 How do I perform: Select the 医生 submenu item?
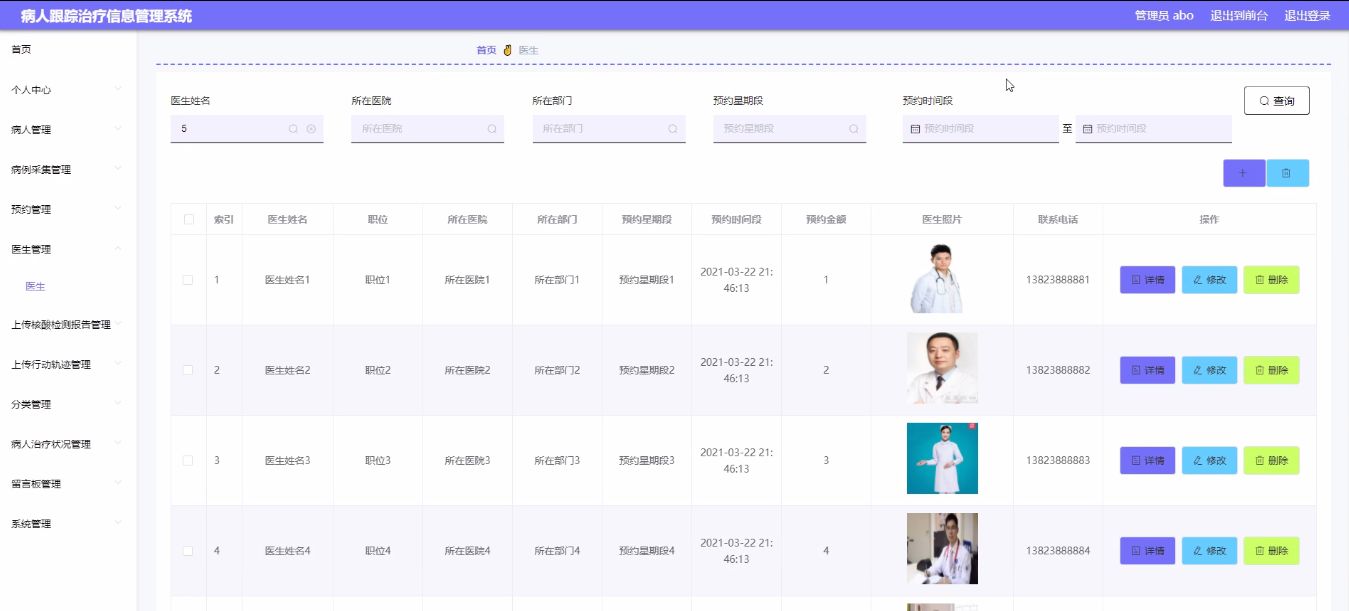point(35,286)
